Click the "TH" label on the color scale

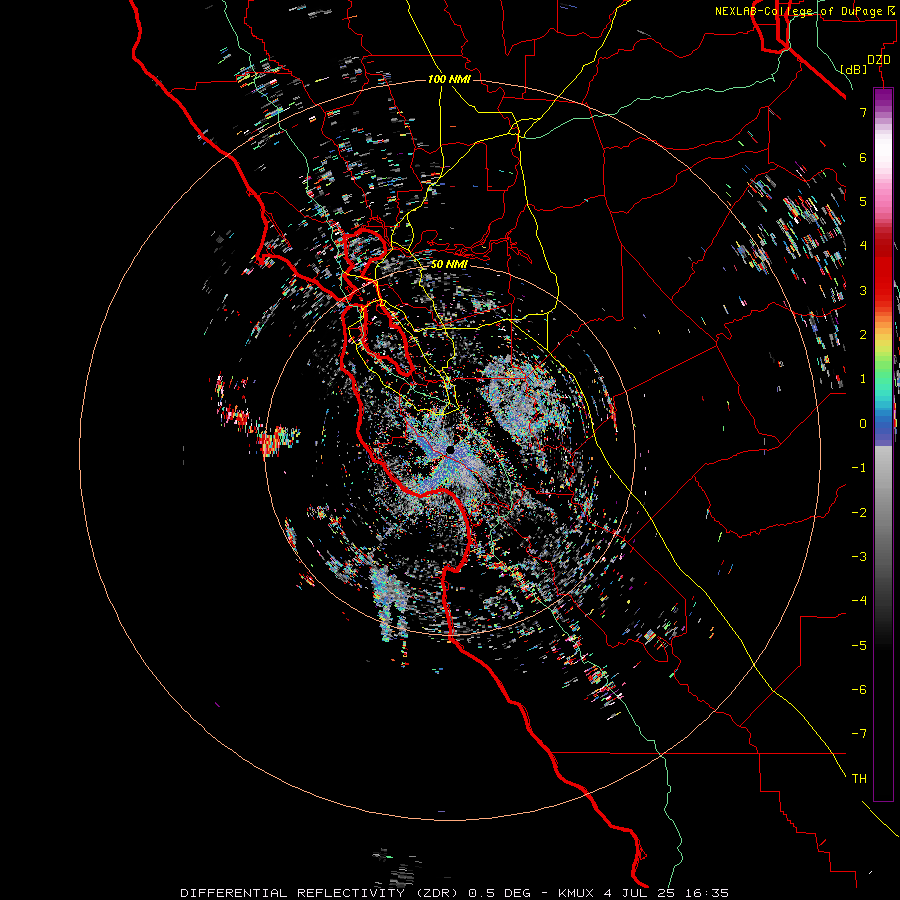tap(859, 778)
